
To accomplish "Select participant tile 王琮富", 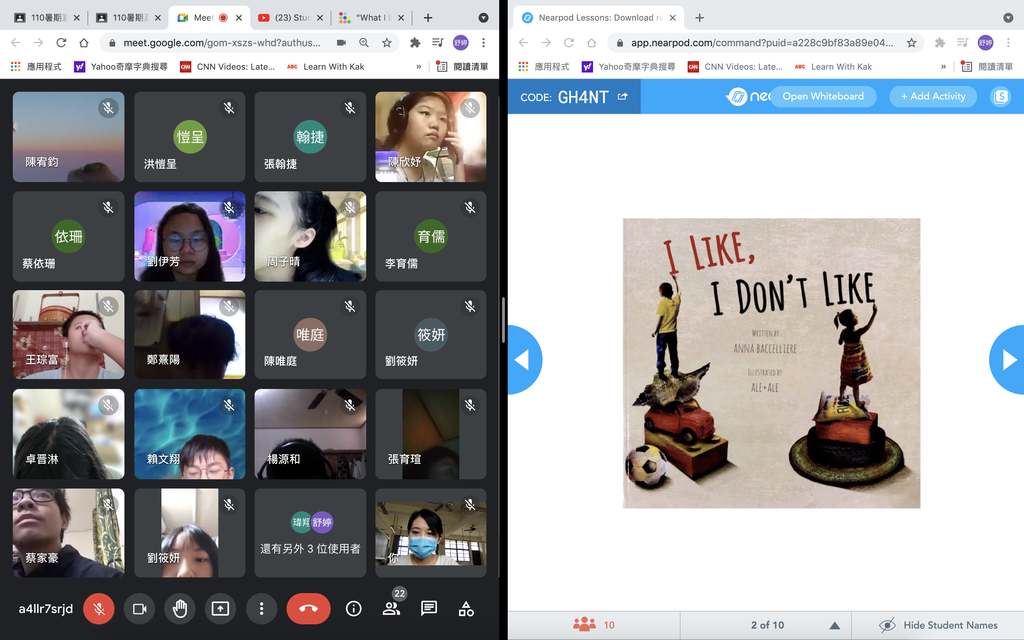I will click(x=69, y=334).
